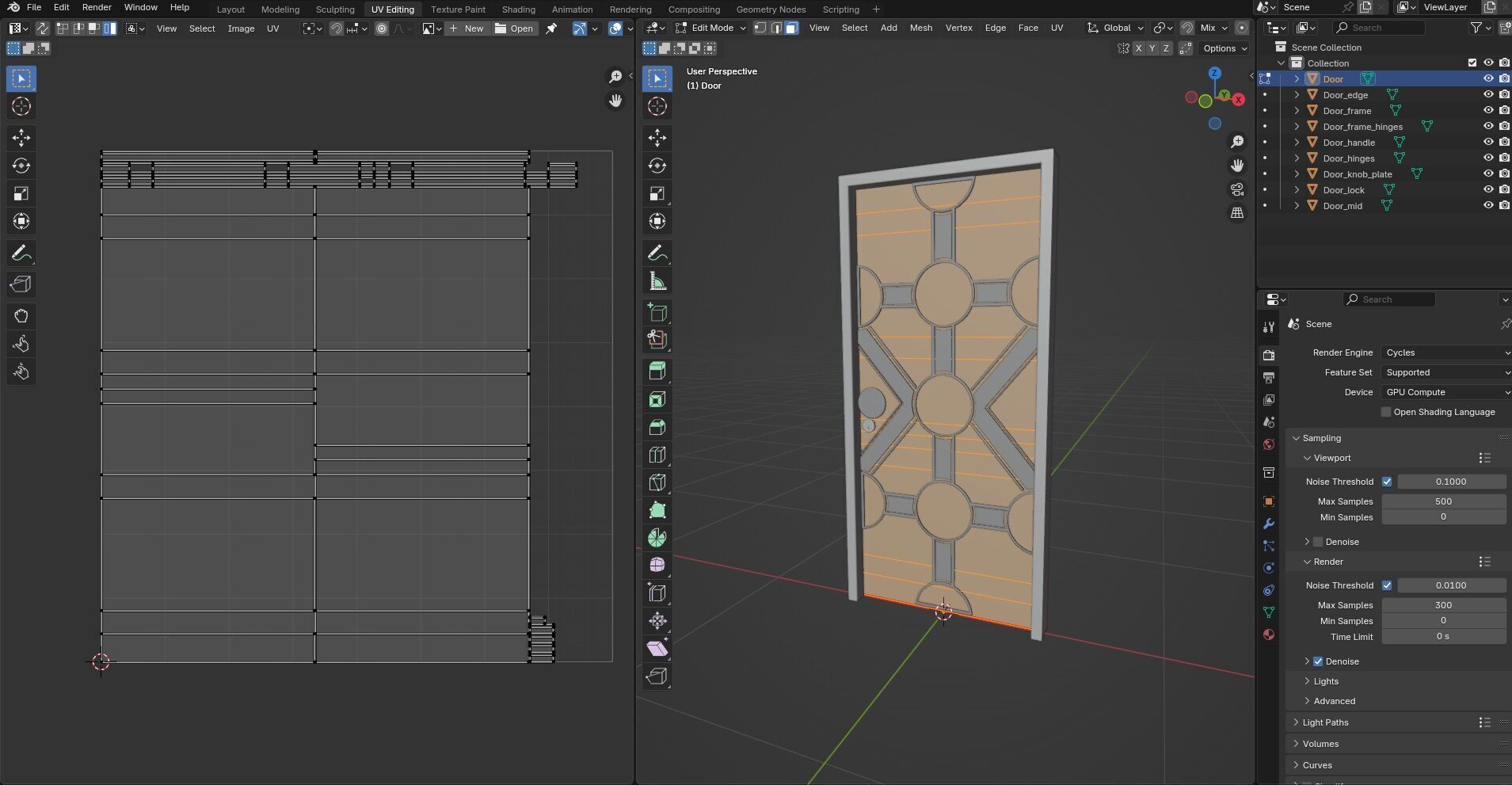Viewport: 1512px width, 785px height.
Task: Select the Smooth vertices tool
Action: point(657,566)
